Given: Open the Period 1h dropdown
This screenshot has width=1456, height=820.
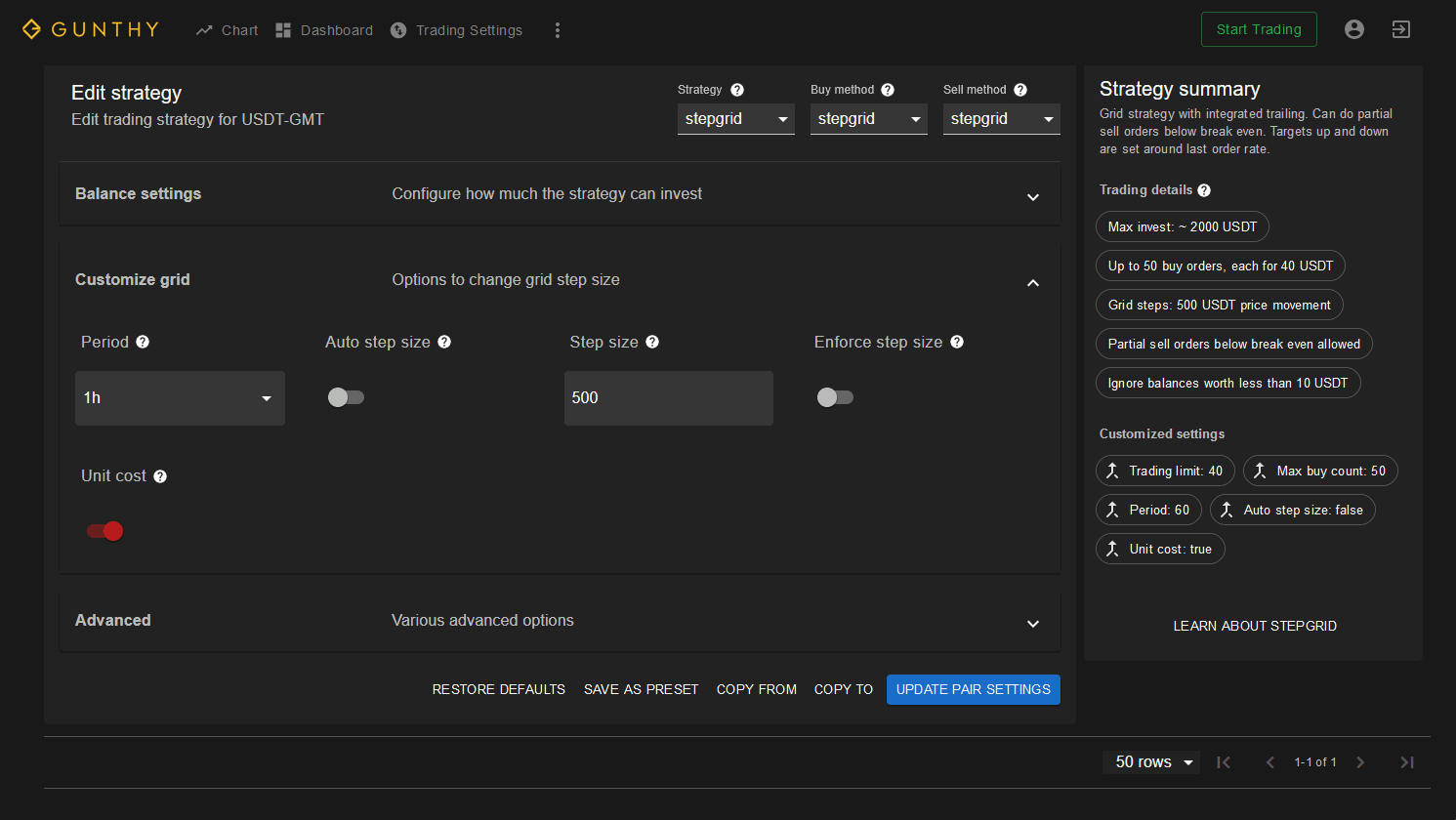Looking at the screenshot, I should (x=180, y=398).
